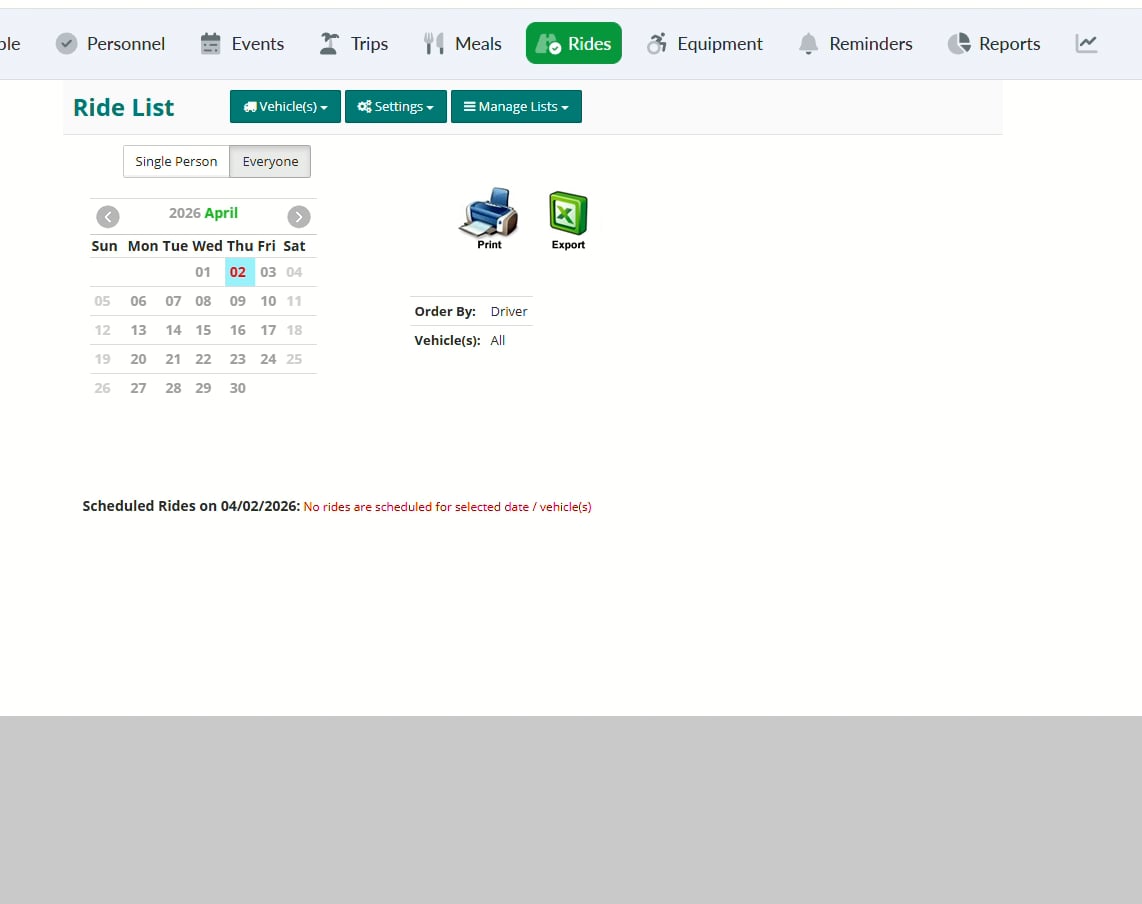Screen dimensions: 1142x904
Task: Select April 19 on the calendar
Action: pos(103,360)
